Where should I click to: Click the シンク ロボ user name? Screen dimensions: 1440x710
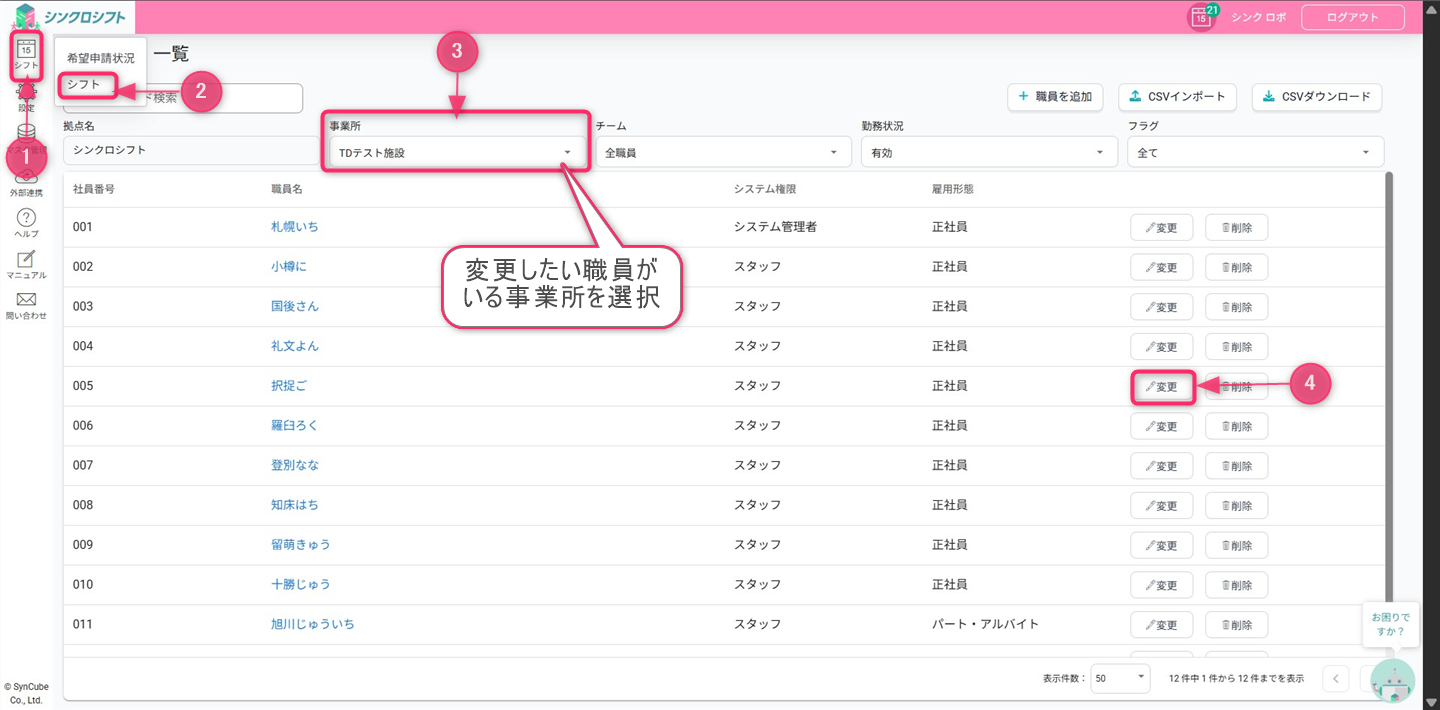click(x=1259, y=18)
